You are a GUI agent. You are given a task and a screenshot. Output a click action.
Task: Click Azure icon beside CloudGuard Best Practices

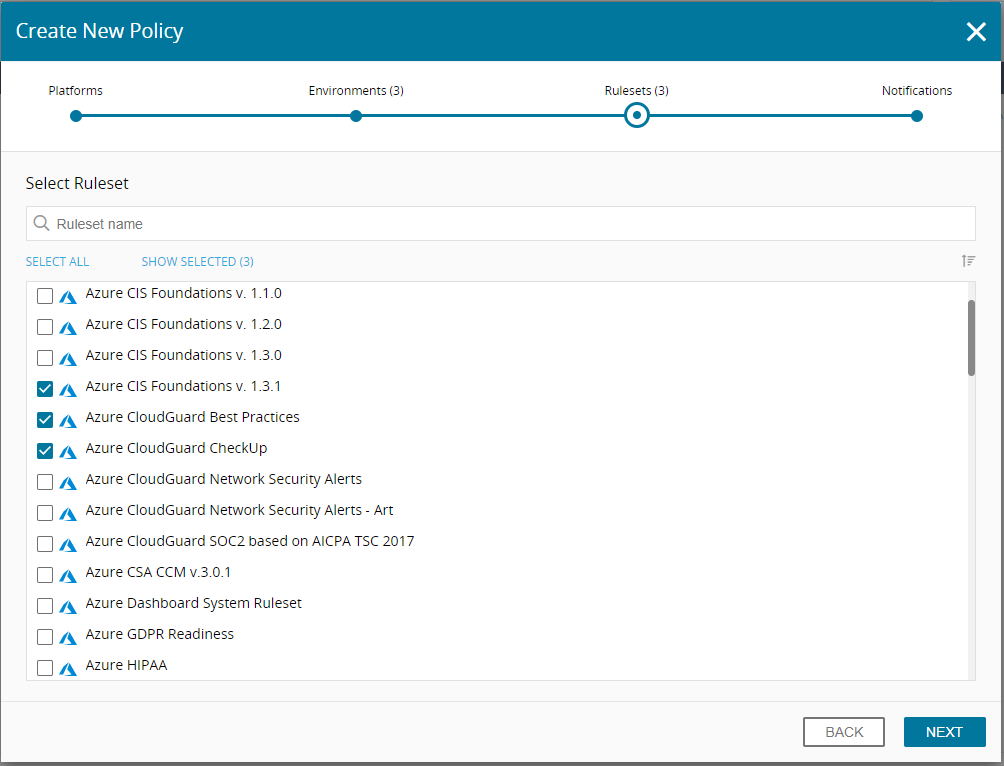click(x=68, y=421)
